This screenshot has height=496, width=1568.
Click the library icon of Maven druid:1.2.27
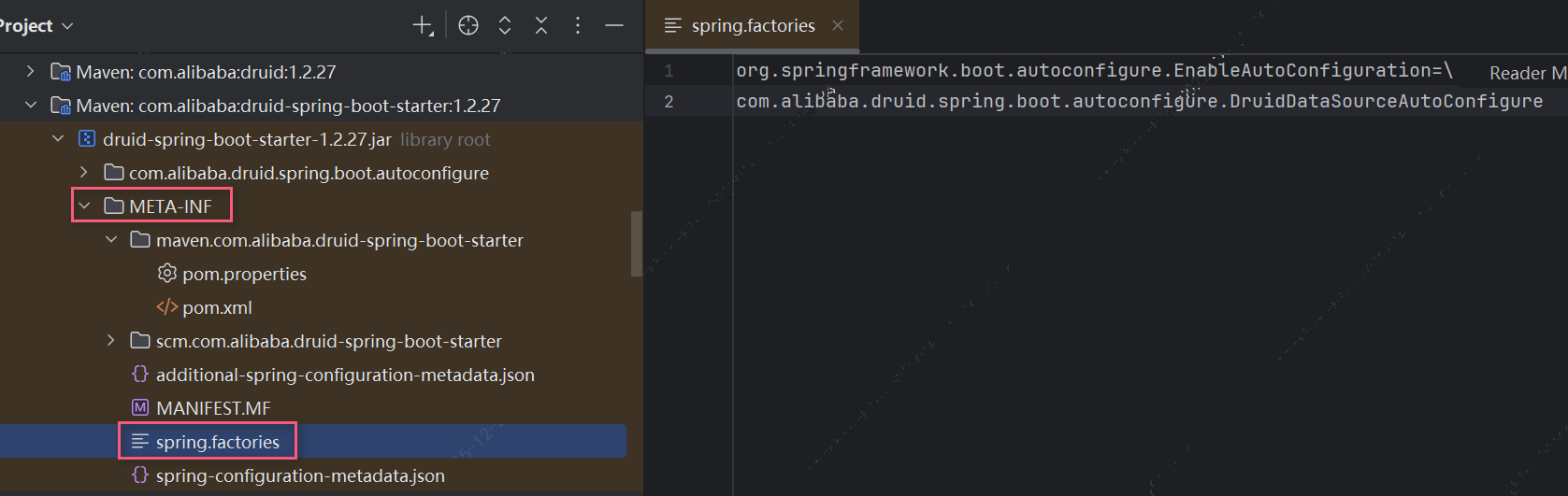(60, 72)
